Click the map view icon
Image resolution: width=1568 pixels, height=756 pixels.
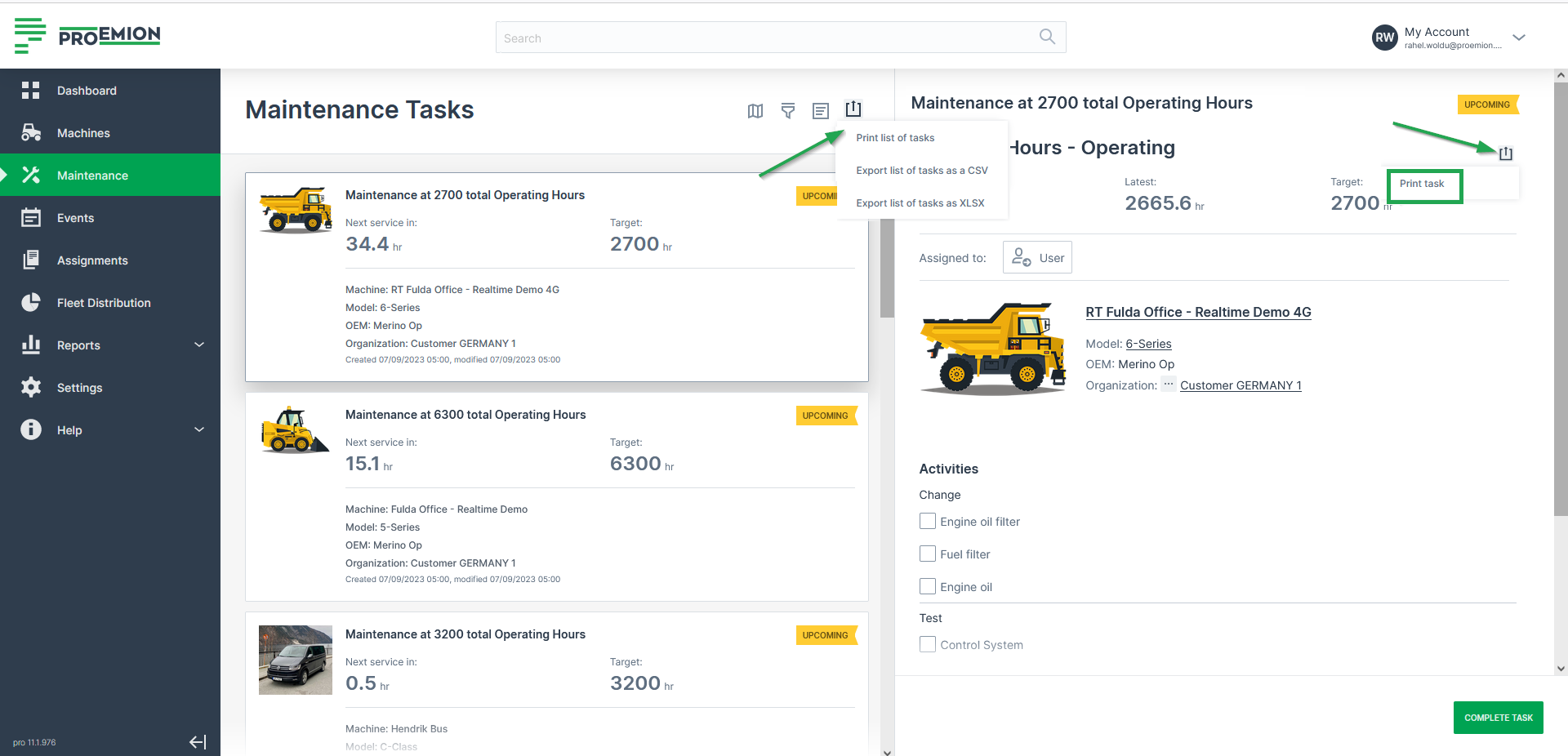[x=755, y=111]
